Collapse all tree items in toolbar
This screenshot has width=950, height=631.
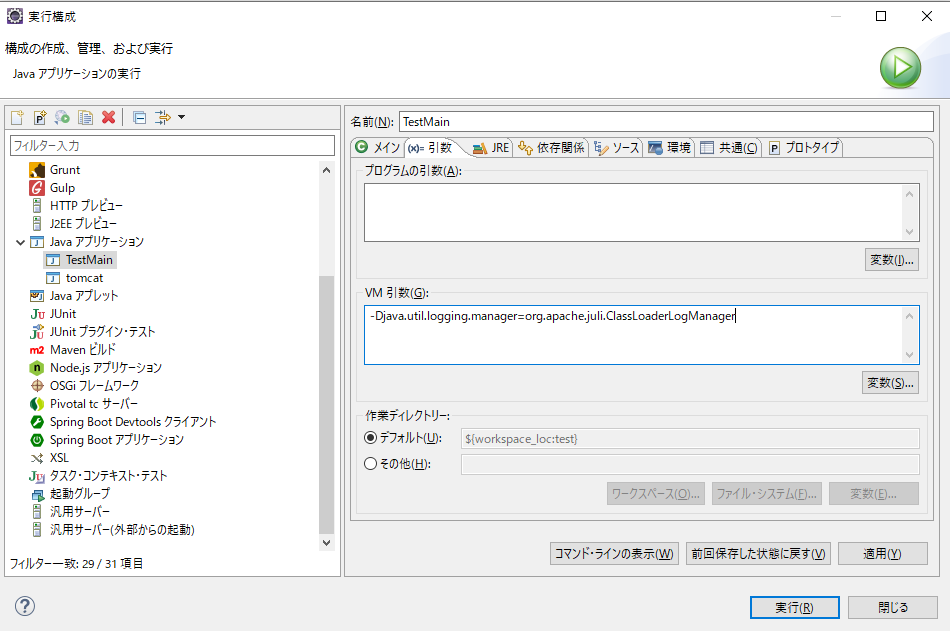139,117
